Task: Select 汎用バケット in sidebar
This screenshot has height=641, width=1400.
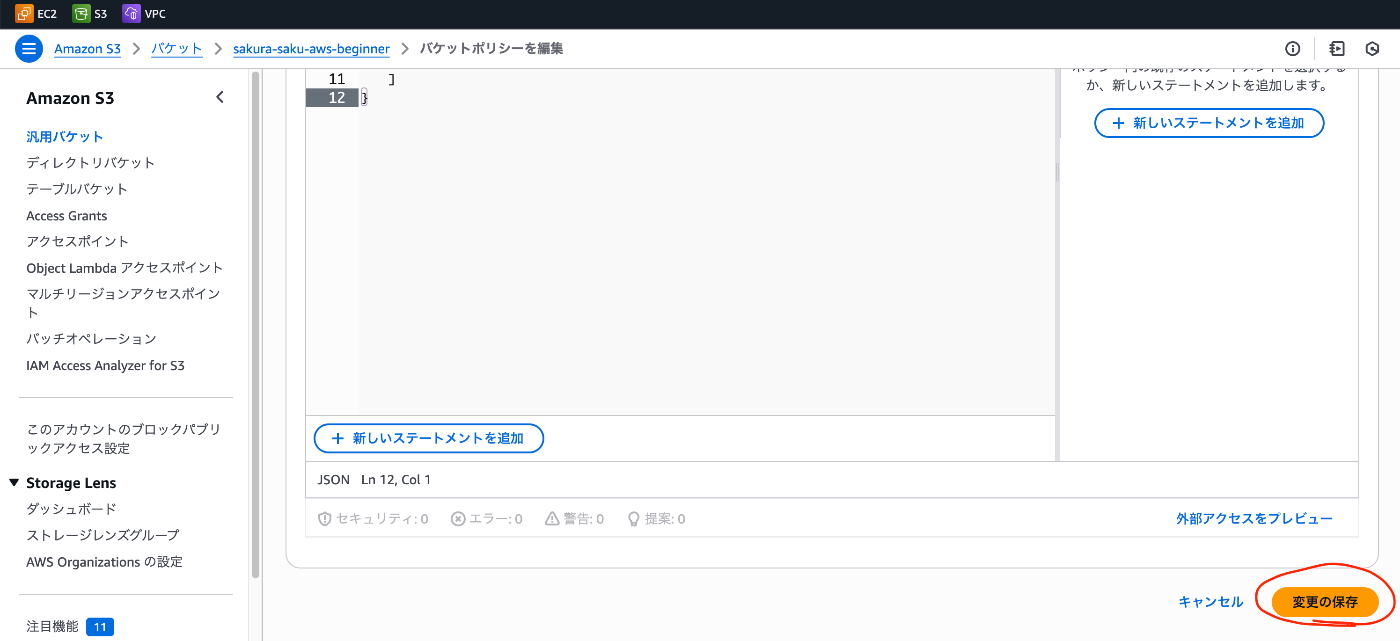Action: tap(65, 137)
